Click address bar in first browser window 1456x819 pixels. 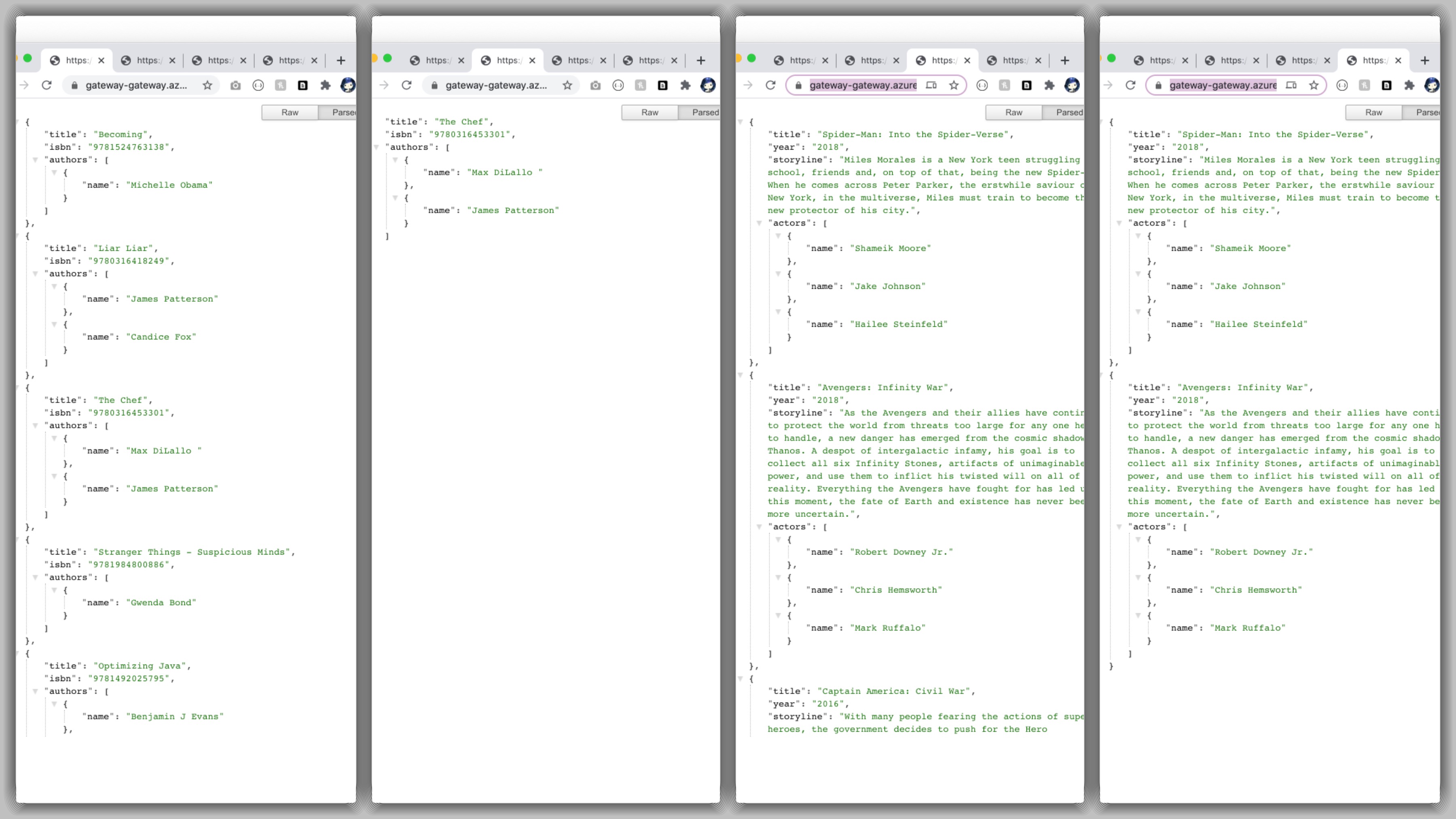(135, 85)
